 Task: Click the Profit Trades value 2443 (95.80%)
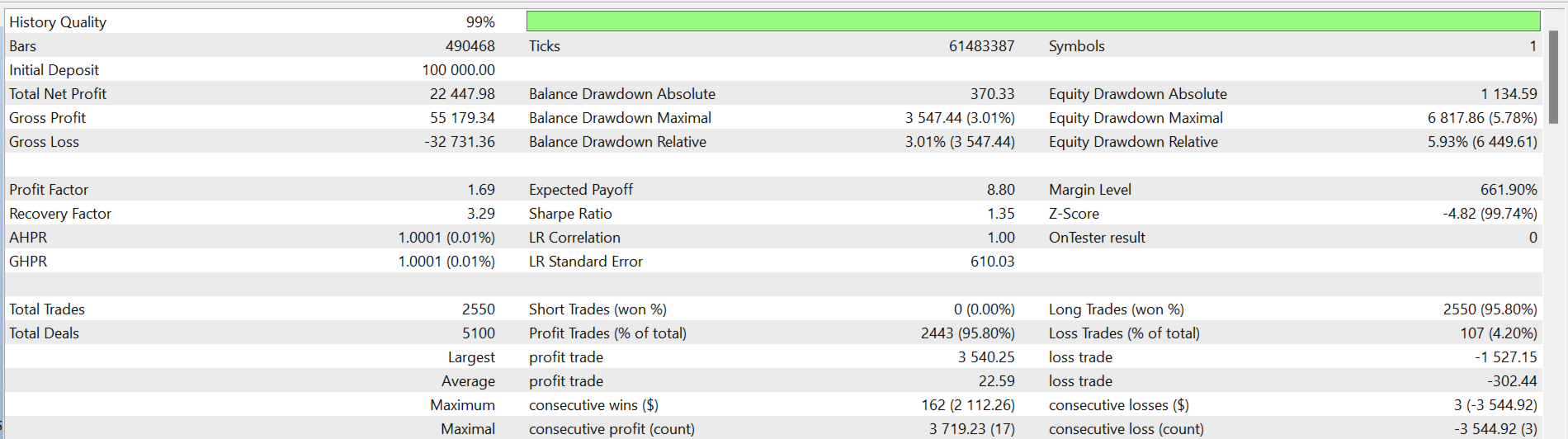tap(968, 333)
